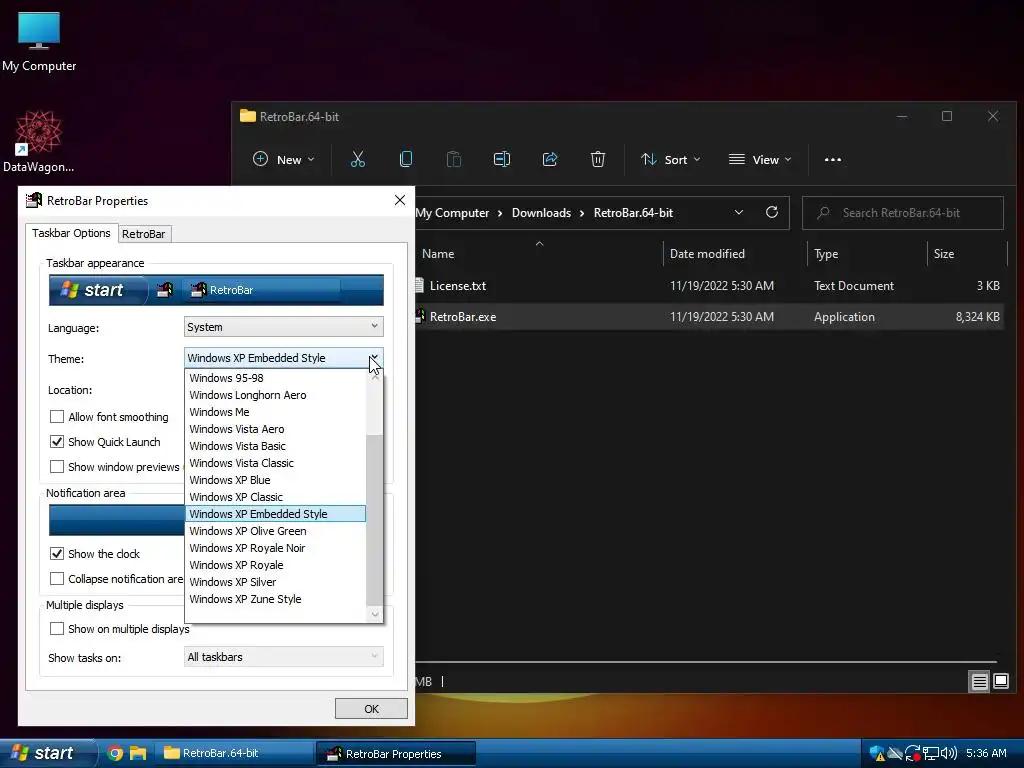Image resolution: width=1024 pixels, height=768 pixels.
Task: Open File Explorer from Quick Launch
Action: click(138, 753)
